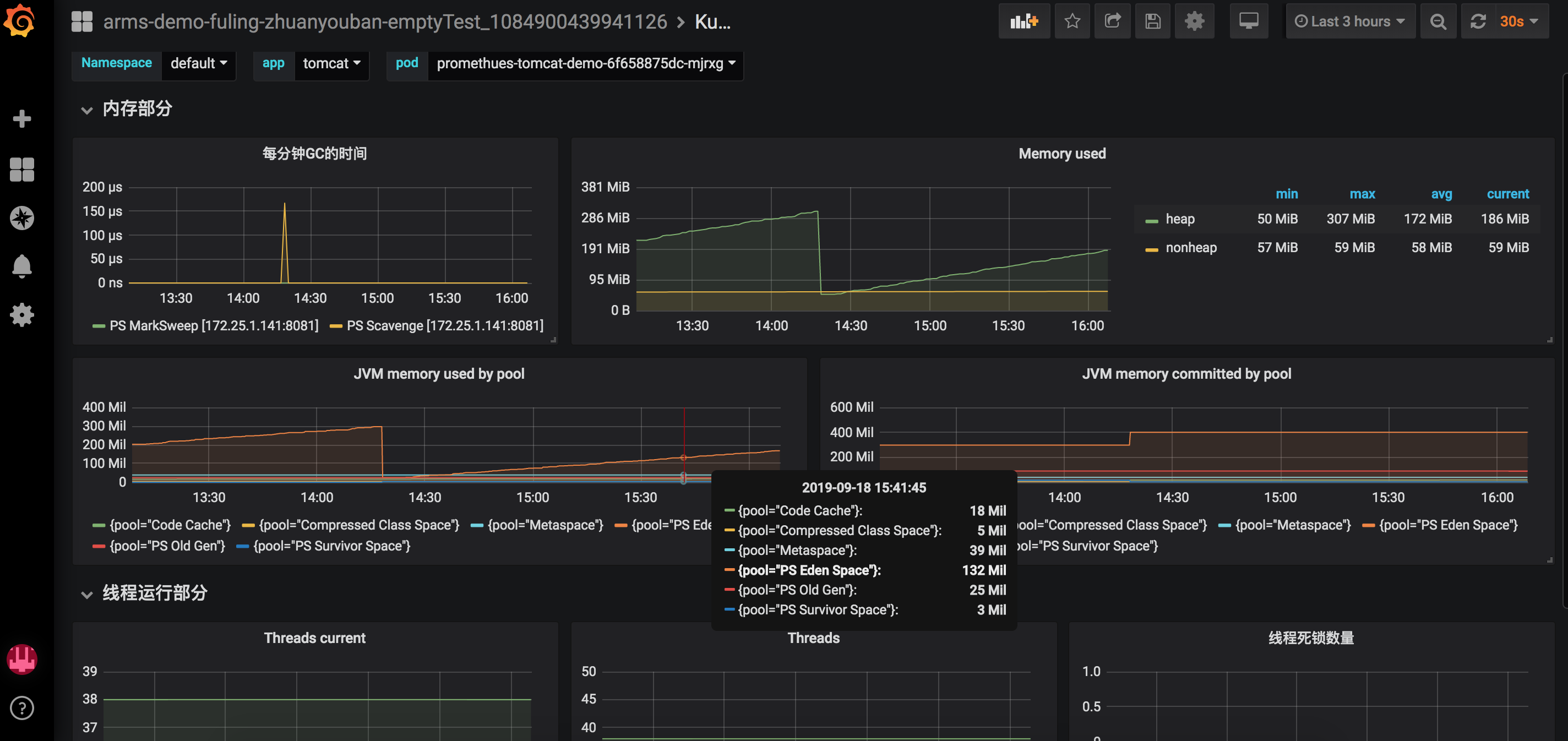The image size is (1568, 741).
Task: Click the Memory used panel title
Action: click(1061, 154)
